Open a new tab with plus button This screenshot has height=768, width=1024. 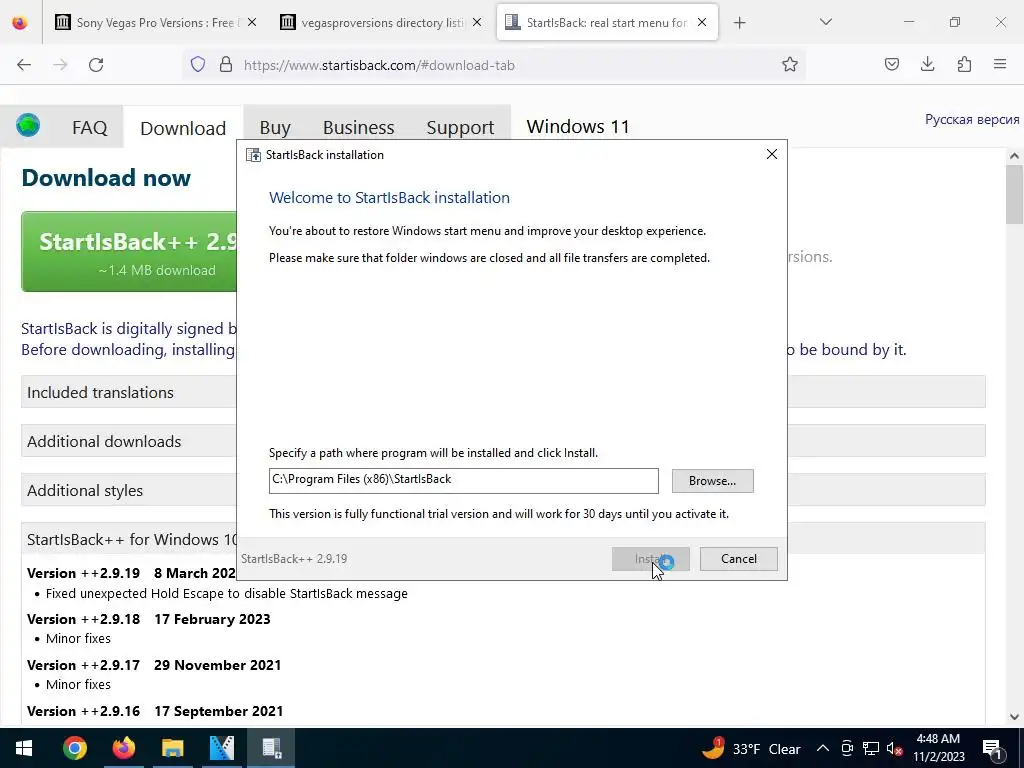[x=739, y=23]
